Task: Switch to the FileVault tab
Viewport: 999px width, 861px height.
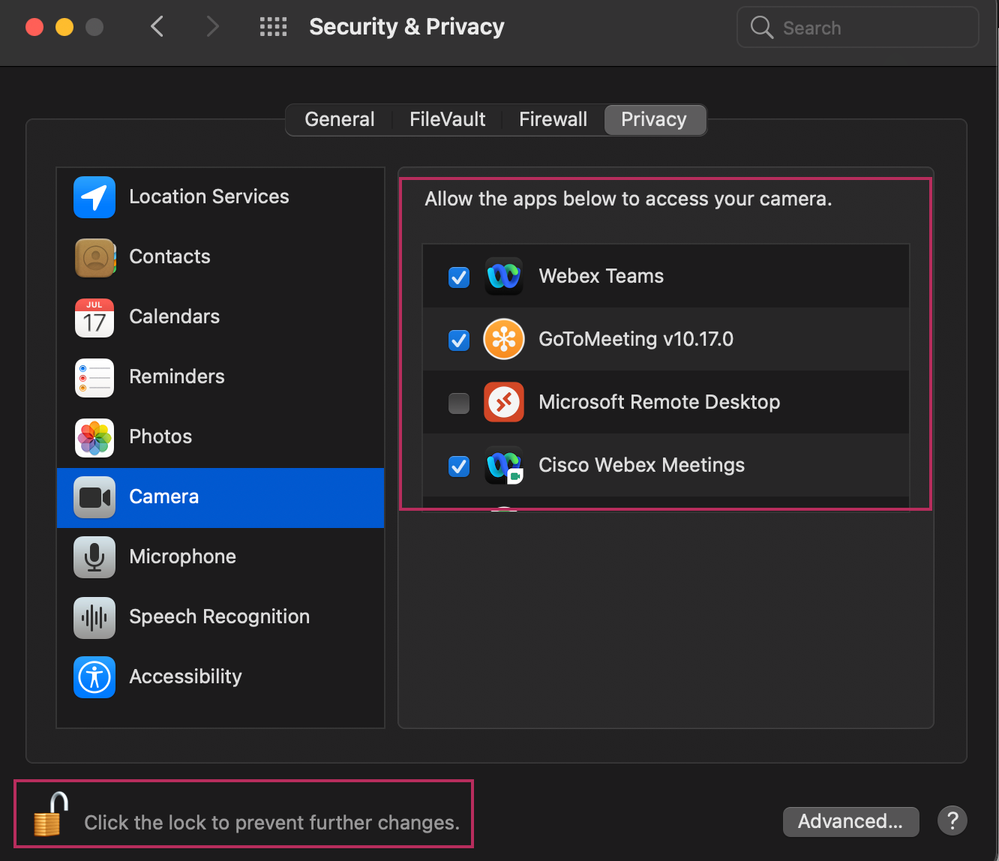Action: (447, 120)
